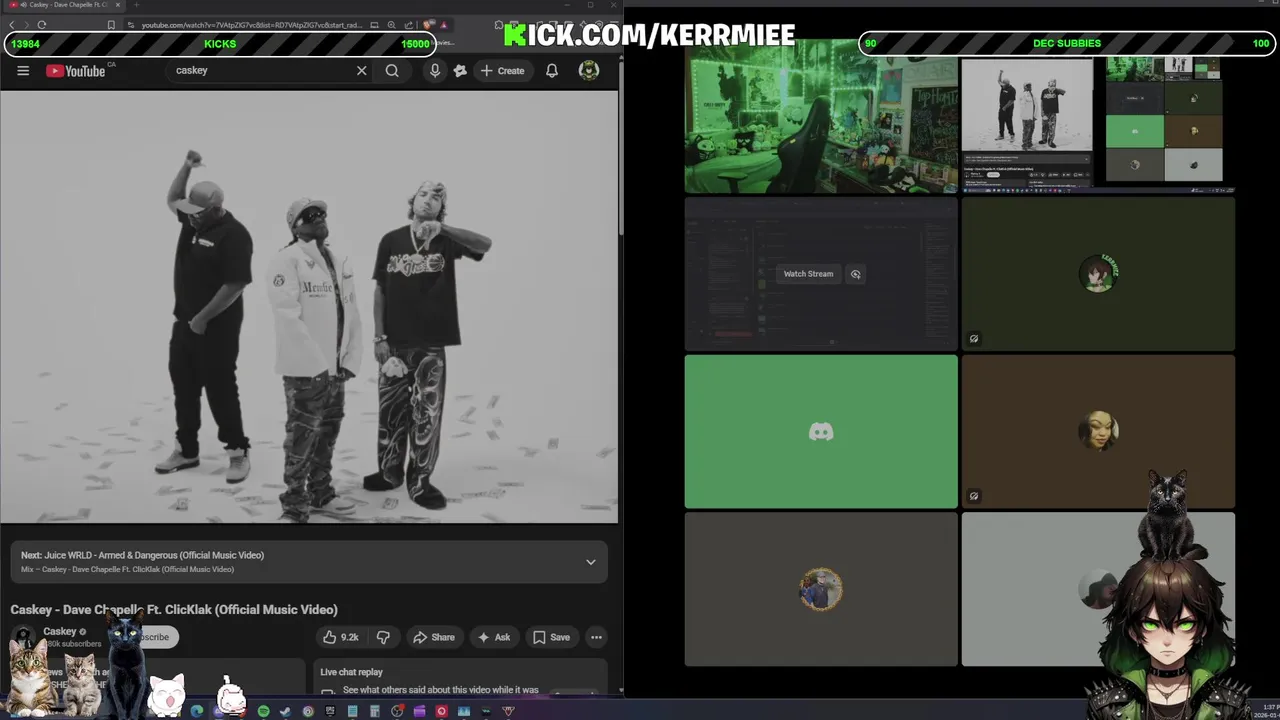Viewport: 1280px width, 720px height.
Task: Clear the 'caskey' search text with X
Action: [x=362, y=71]
